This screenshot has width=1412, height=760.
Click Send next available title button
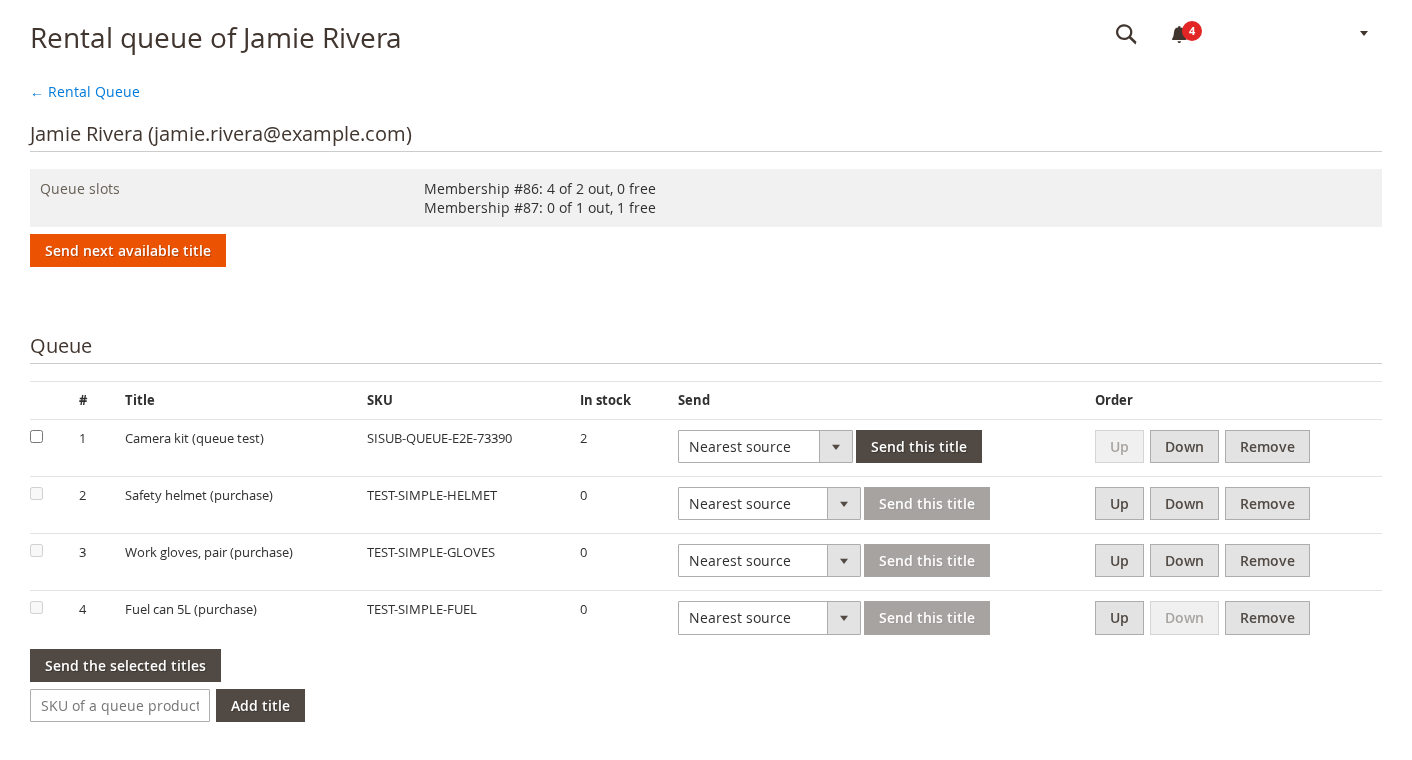[128, 251]
